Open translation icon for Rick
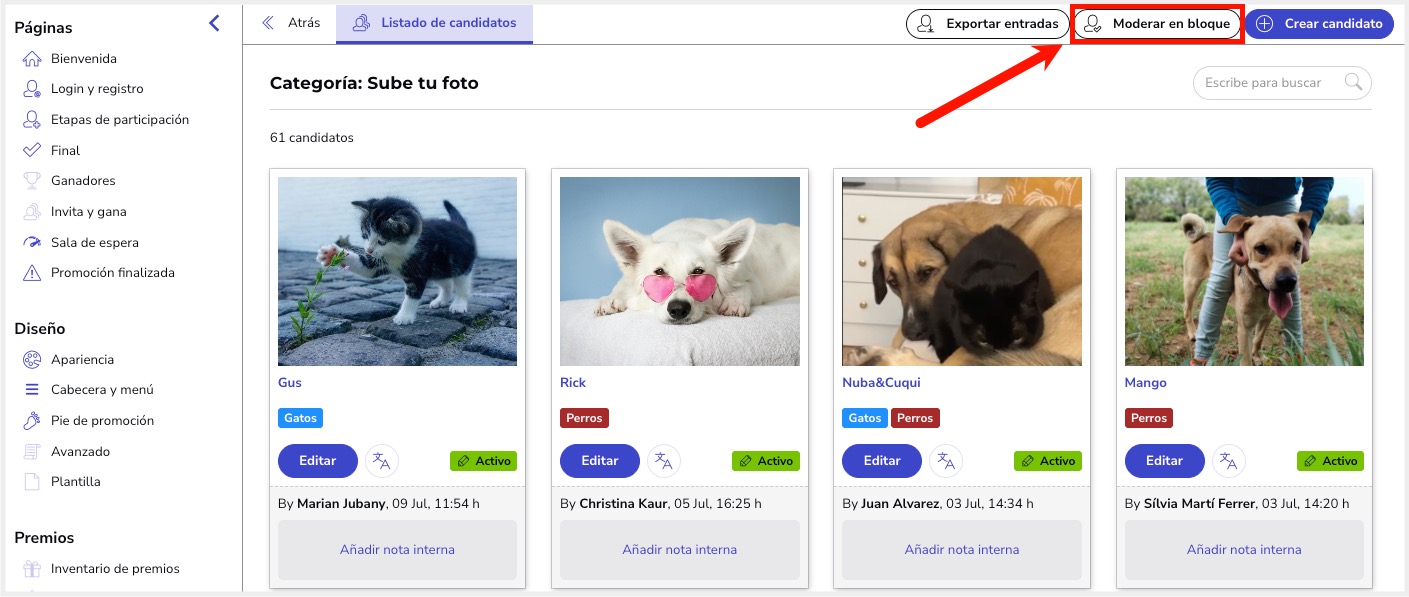 [x=664, y=461]
